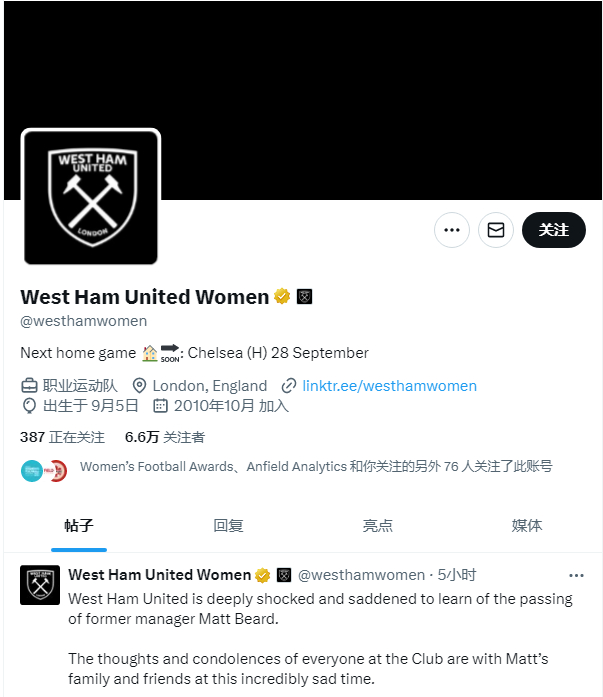Open the post's three-dot more menu

(576, 576)
